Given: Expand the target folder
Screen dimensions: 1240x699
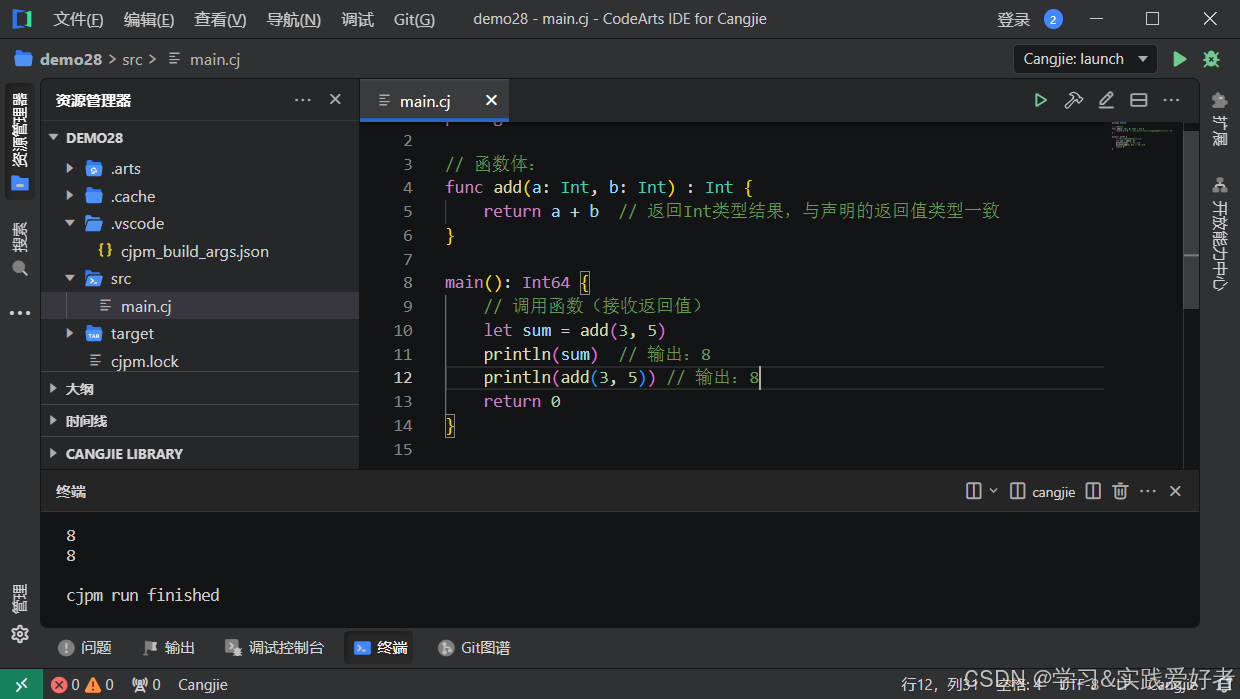Looking at the screenshot, I should pos(69,333).
